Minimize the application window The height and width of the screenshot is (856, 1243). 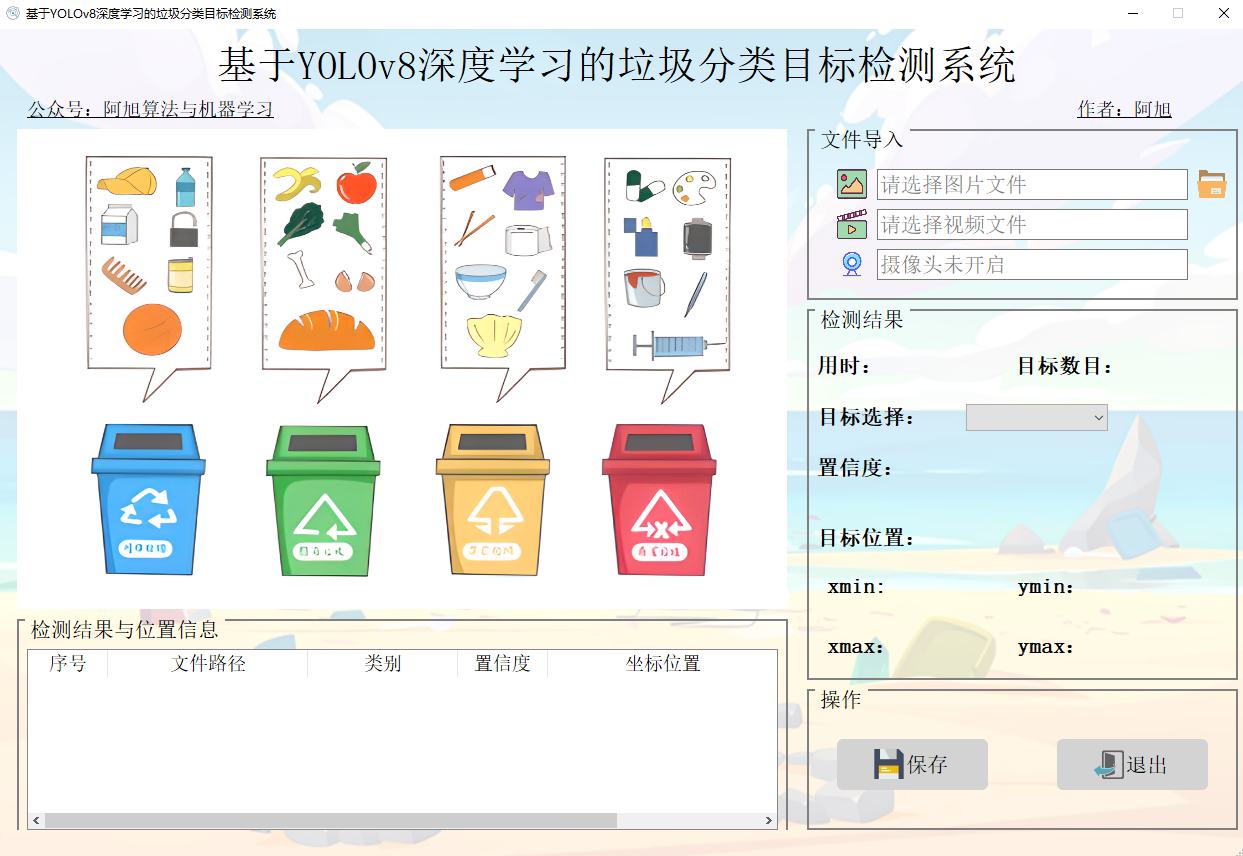tap(1133, 13)
